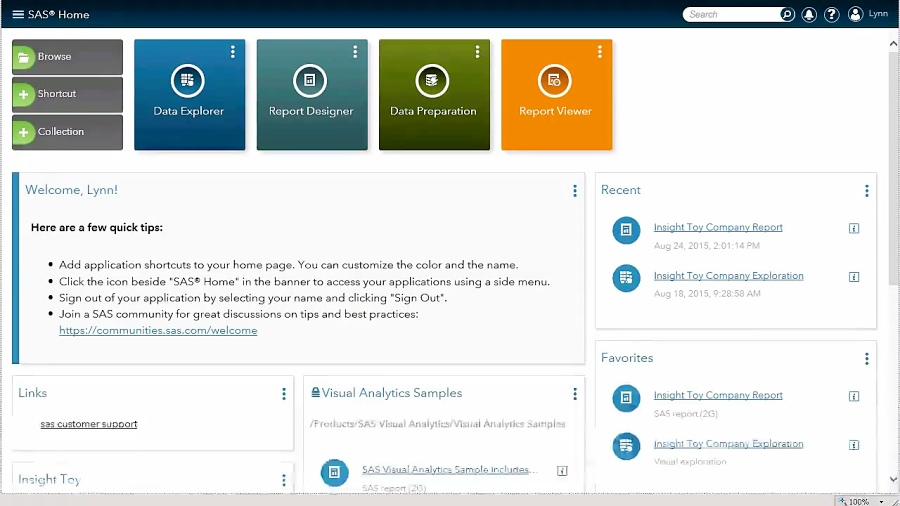Click the Samples folder path text
The image size is (900, 506).
coord(437,424)
